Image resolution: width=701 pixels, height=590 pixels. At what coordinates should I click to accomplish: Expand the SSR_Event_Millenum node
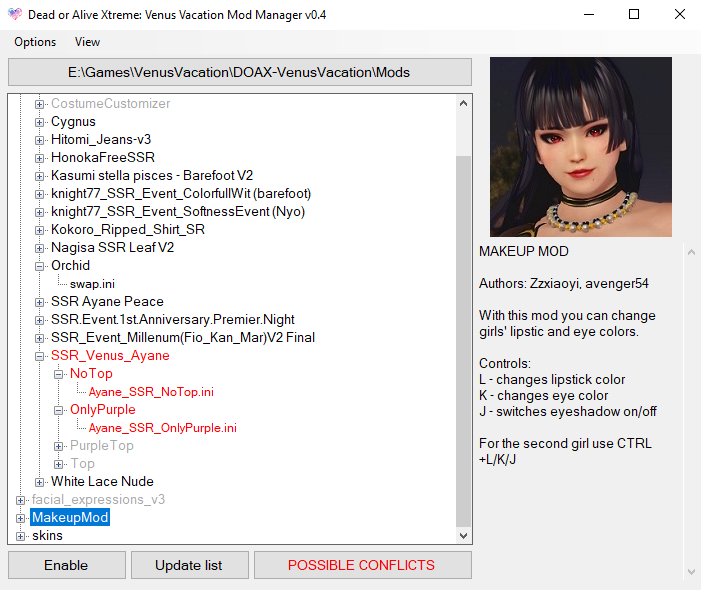tap(39, 338)
